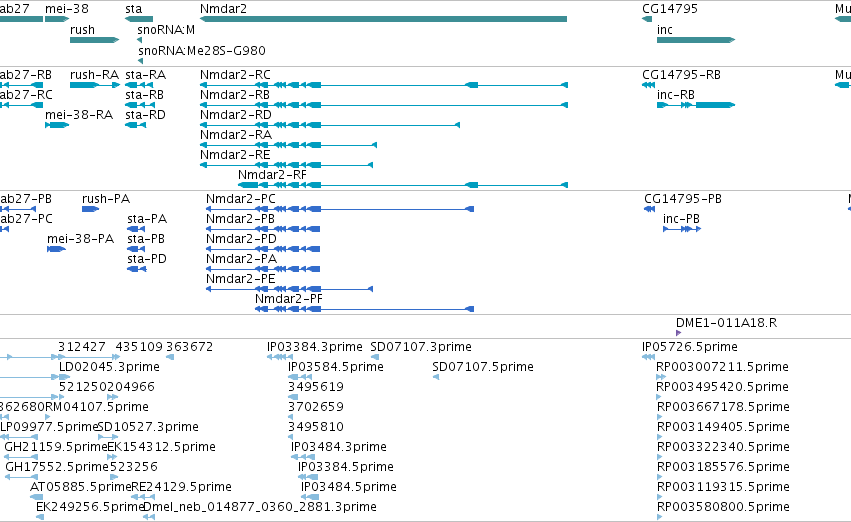Screen dimensions: 851x522
Task: Select the IP05726.5prime EST label
Action: tap(689, 347)
